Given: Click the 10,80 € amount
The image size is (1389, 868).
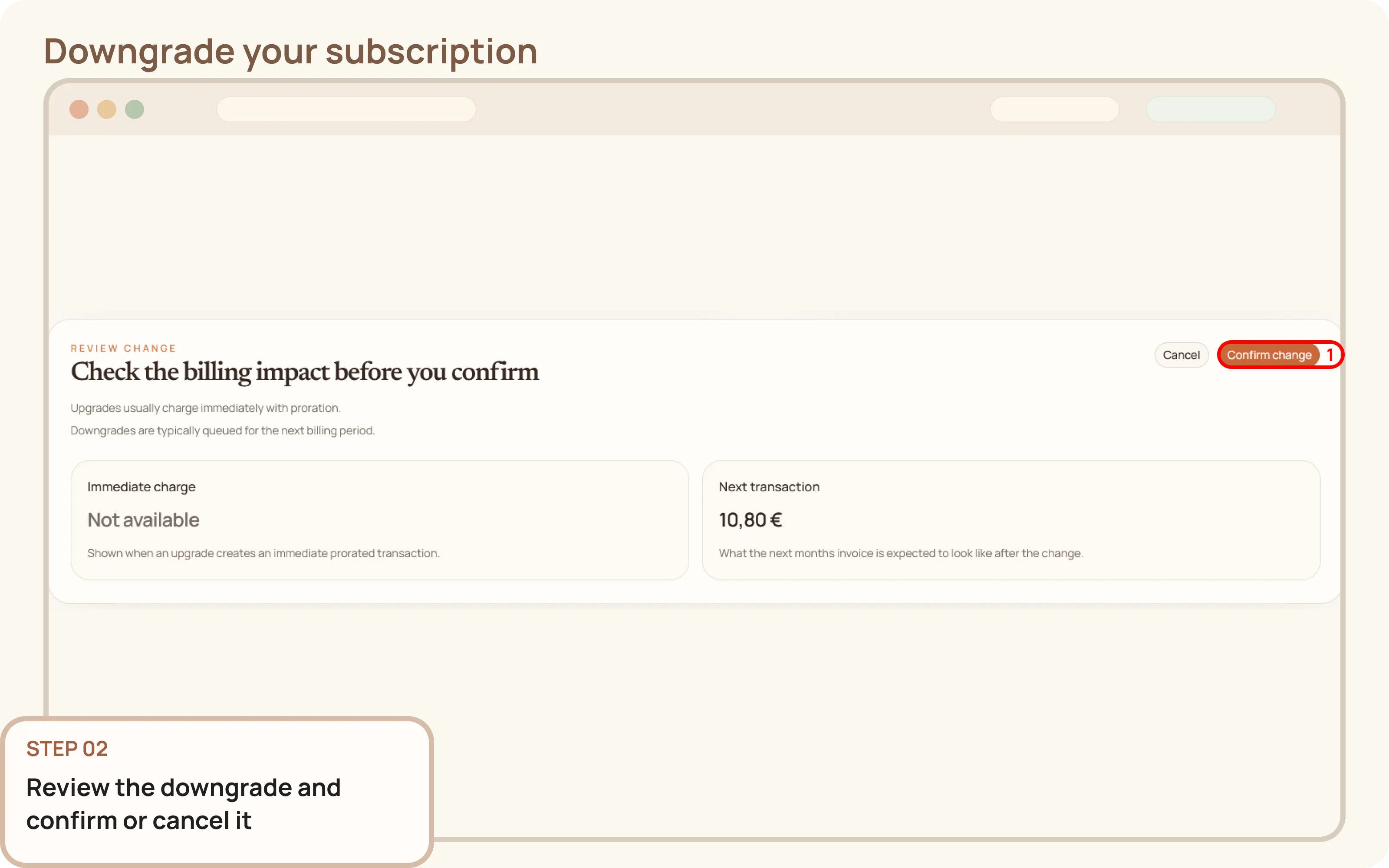Looking at the screenshot, I should [750, 519].
